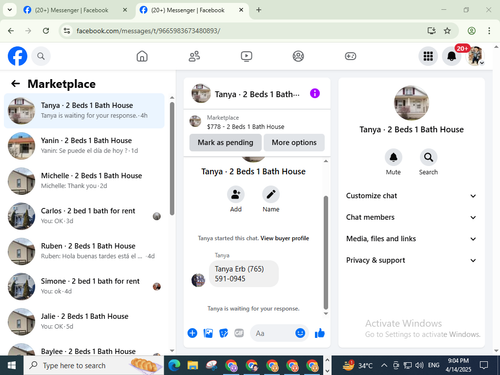Open the Facebook search magnifier
Viewport: 500px width, 375px height.
pyautogui.click(x=41, y=56)
